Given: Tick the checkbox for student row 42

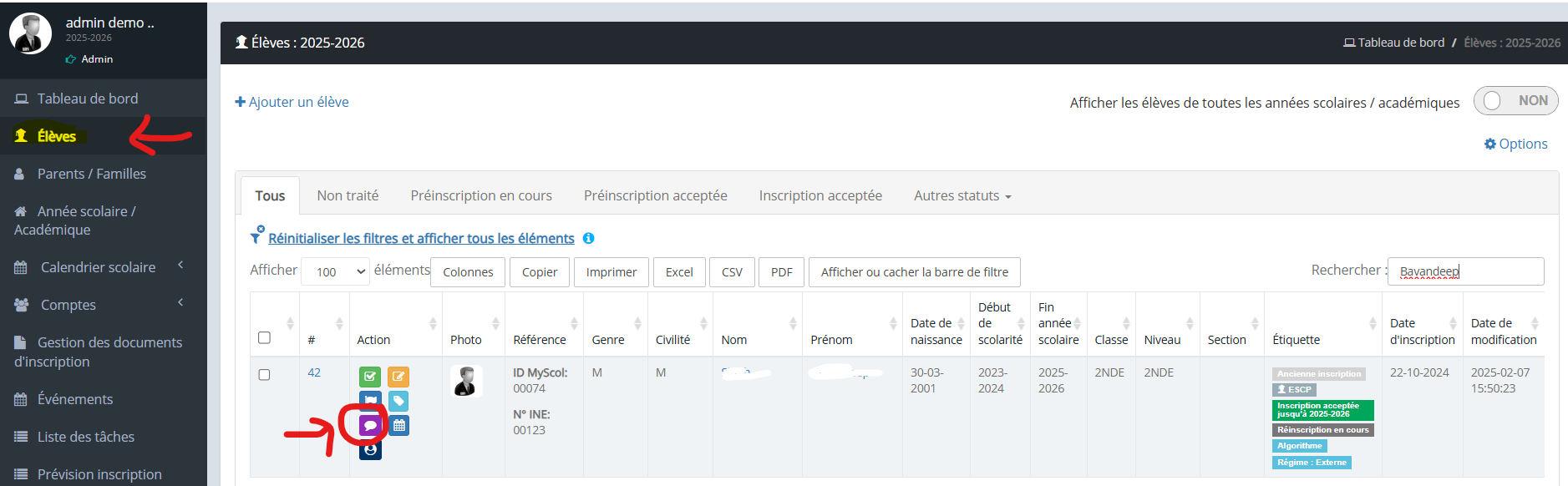Looking at the screenshot, I should click(x=264, y=375).
